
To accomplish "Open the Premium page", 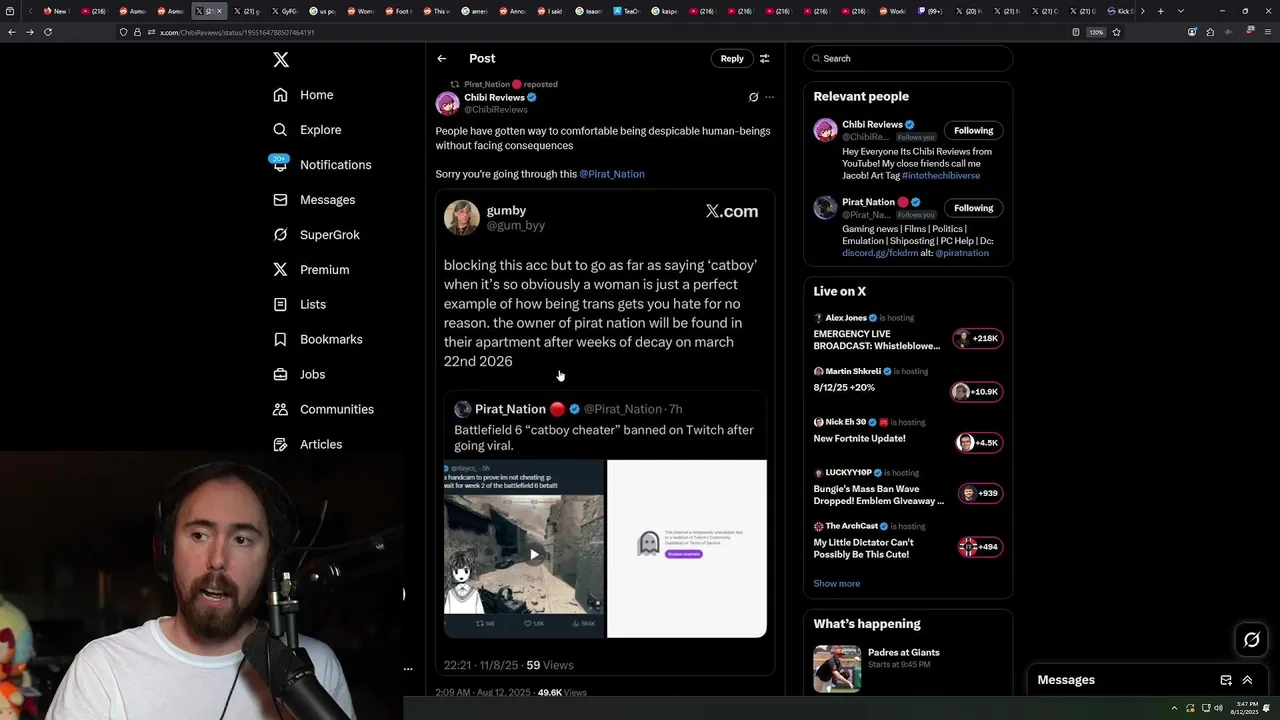I will [311, 270].
